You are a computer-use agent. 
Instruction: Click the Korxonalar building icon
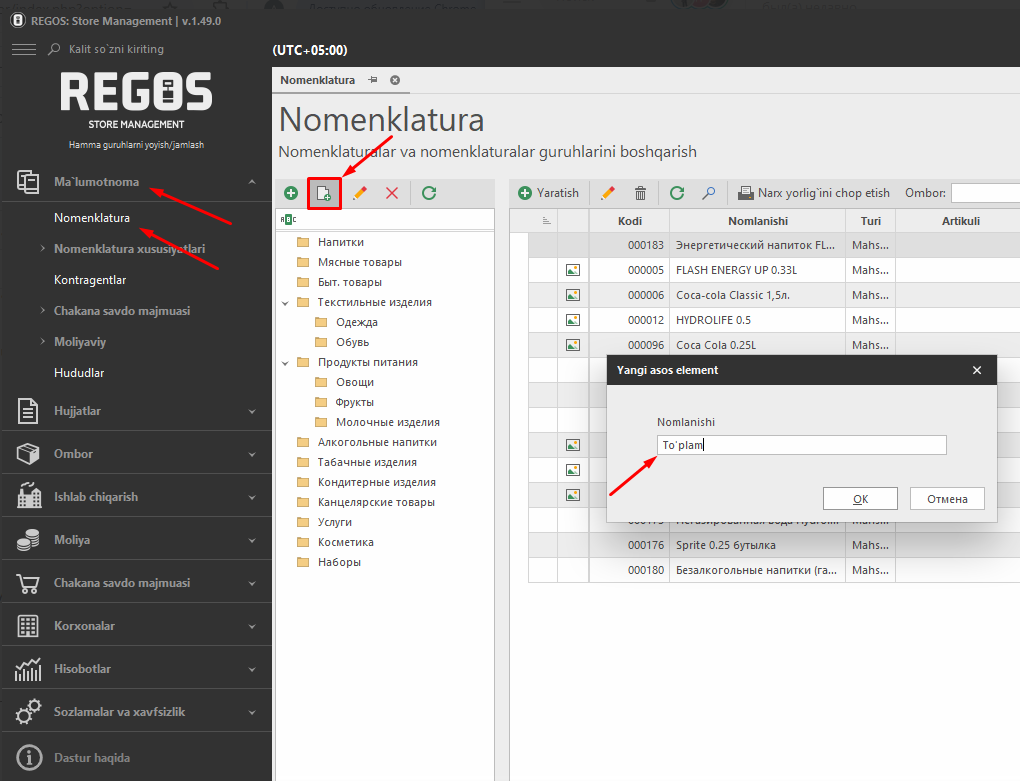coord(28,626)
